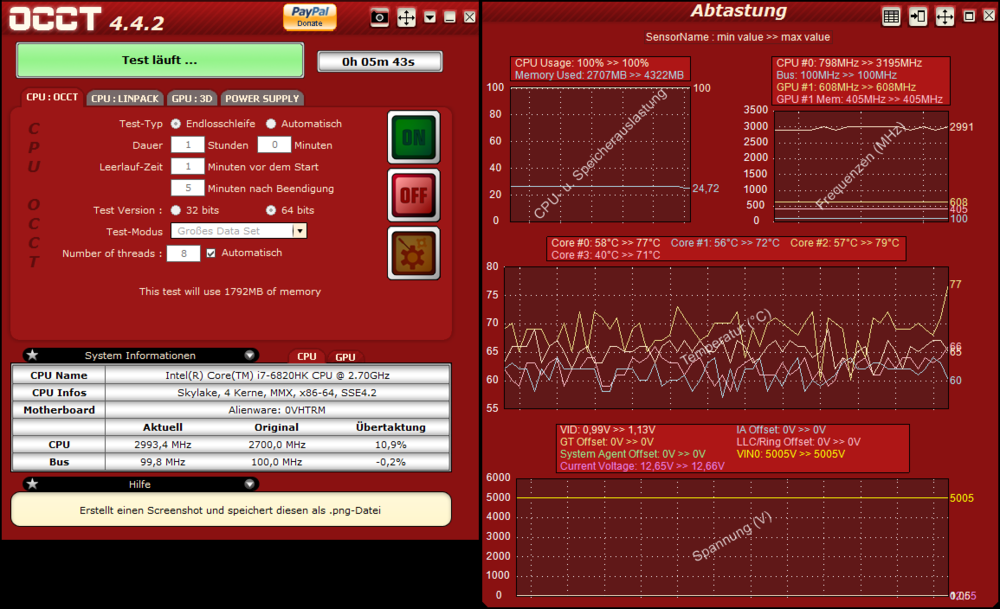Choose the 32 bits test version
This screenshot has height=609, width=1000.
(x=176, y=210)
